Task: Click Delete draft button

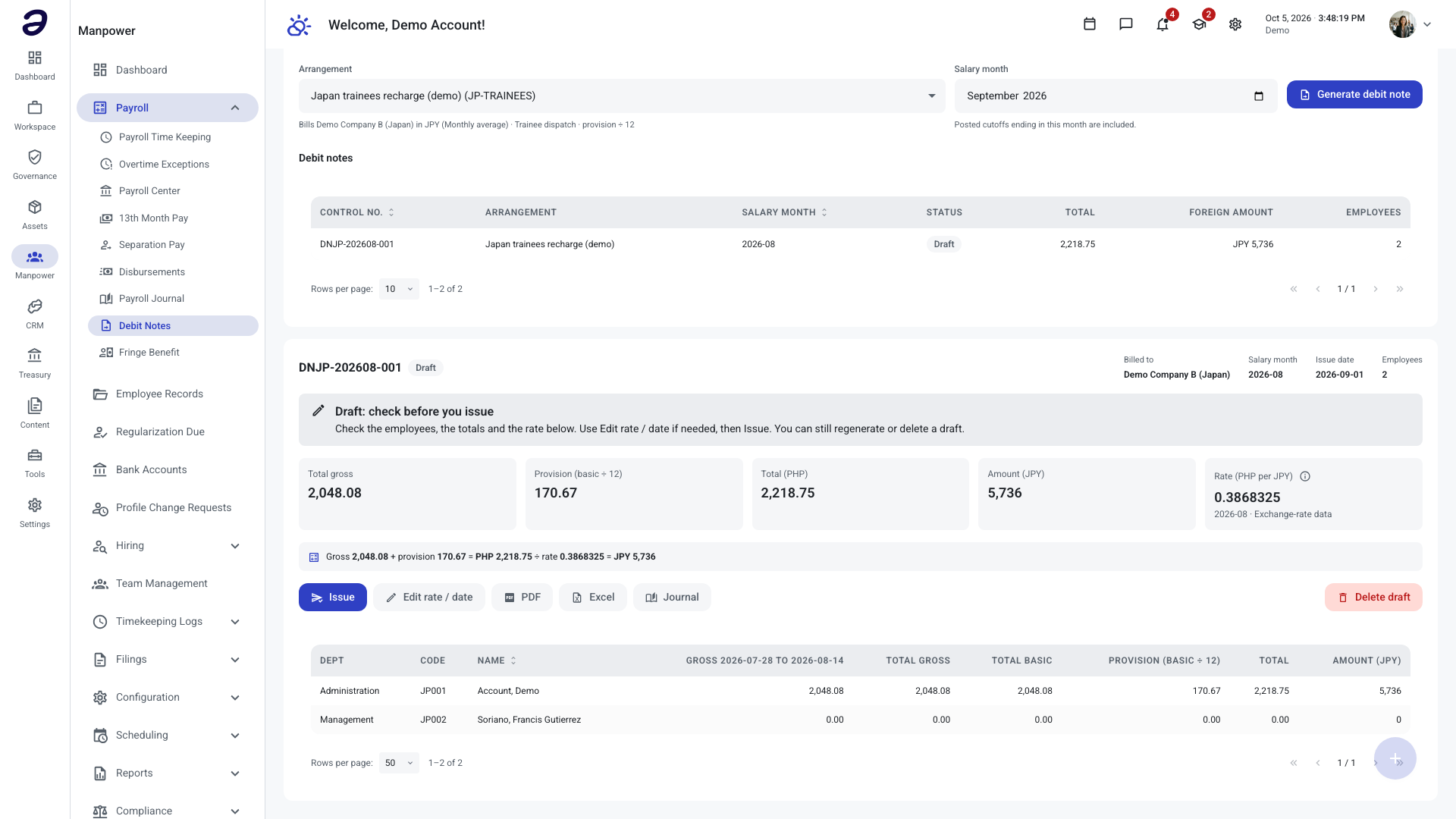Action: click(x=1373, y=598)
